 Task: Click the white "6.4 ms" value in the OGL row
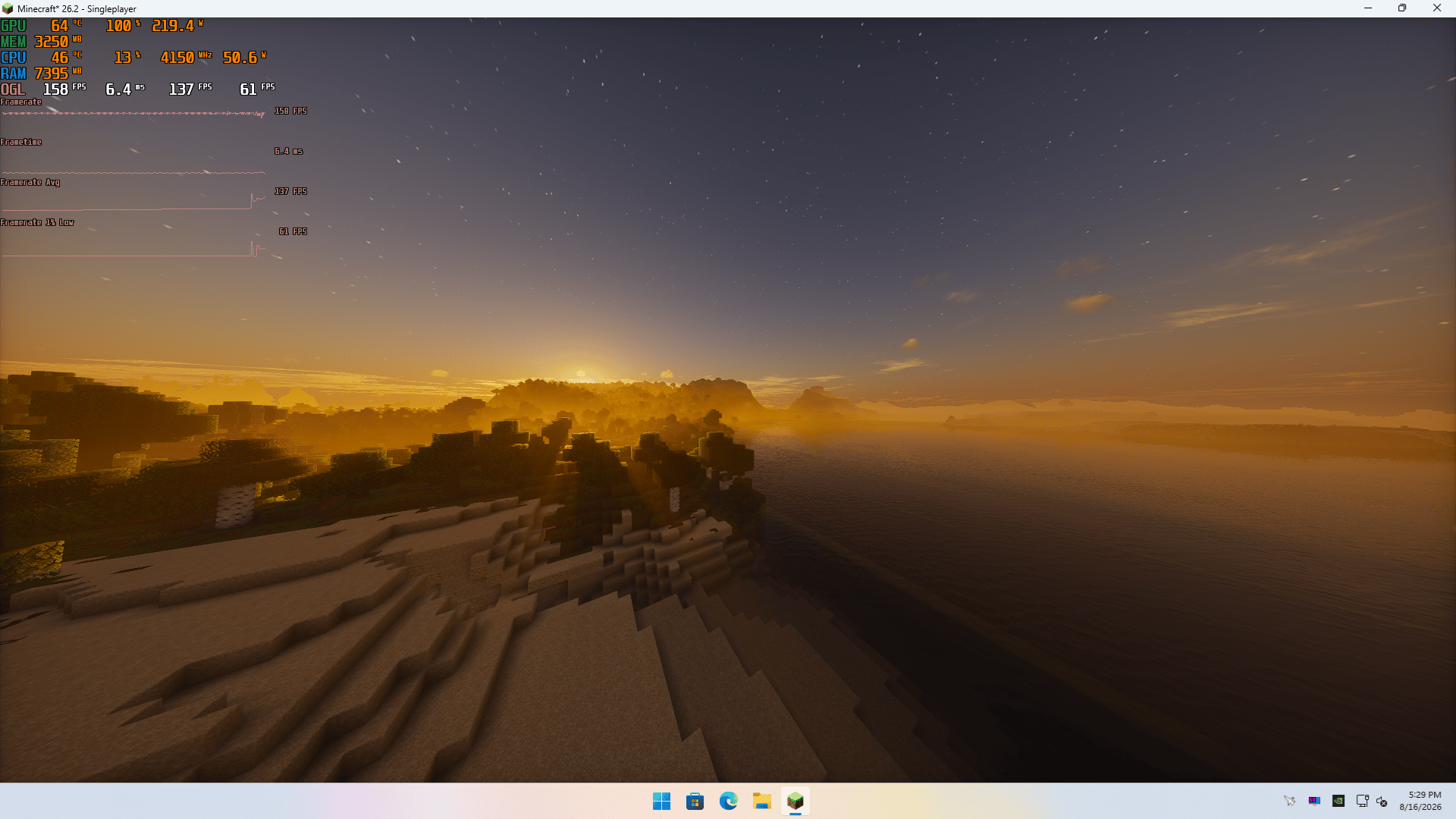click(x=124, y=89)
